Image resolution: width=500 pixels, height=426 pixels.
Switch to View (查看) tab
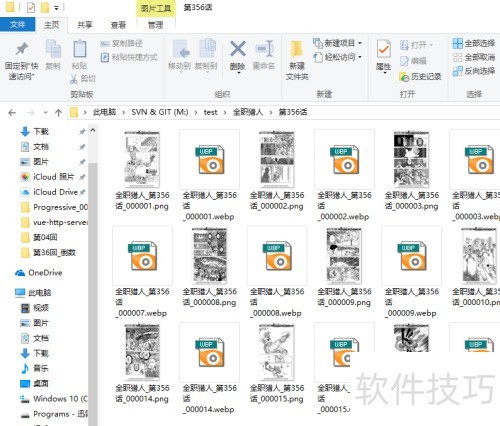coord(118,25)
